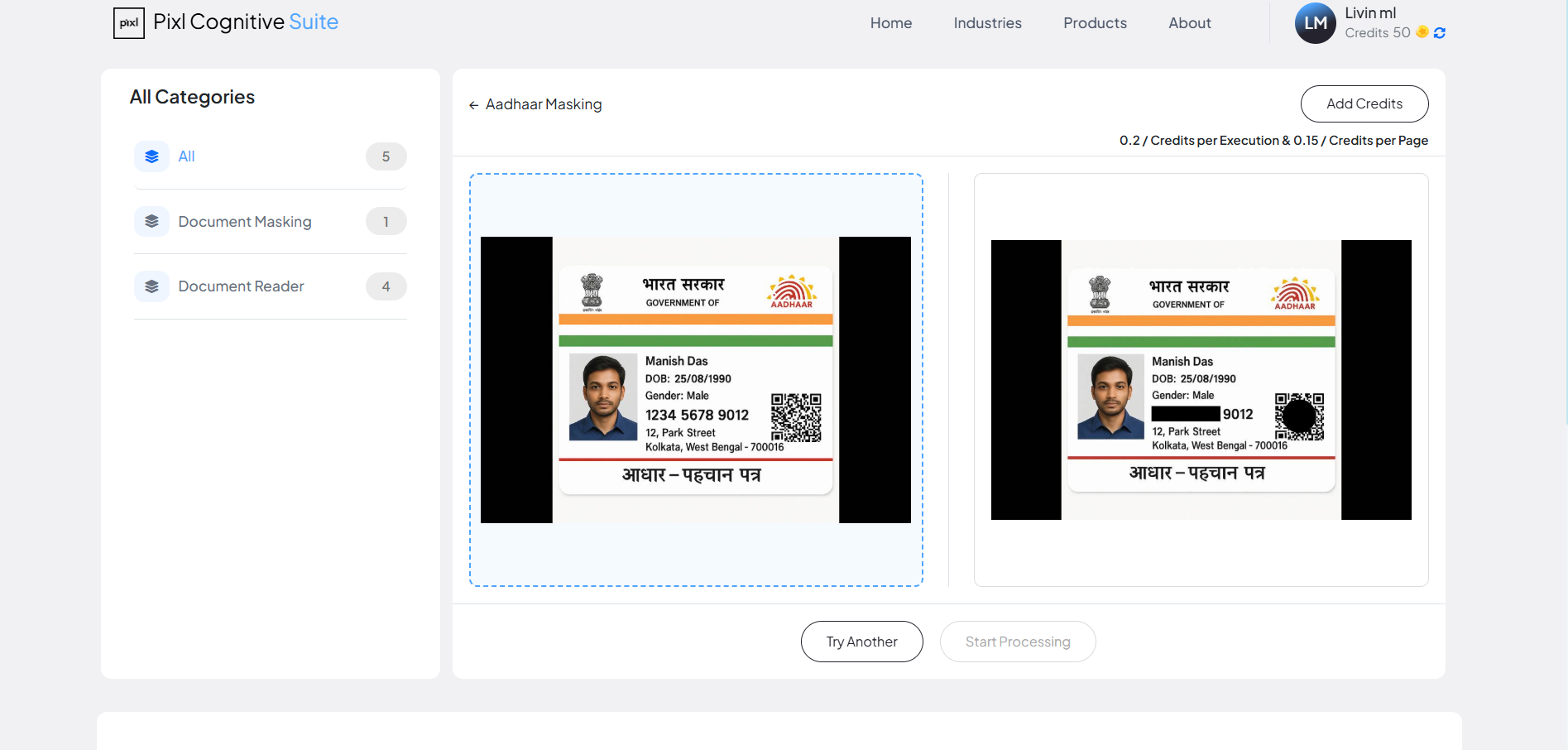Switch to the Document Reader category
The image size is (1568, 750).
point(241,286)
